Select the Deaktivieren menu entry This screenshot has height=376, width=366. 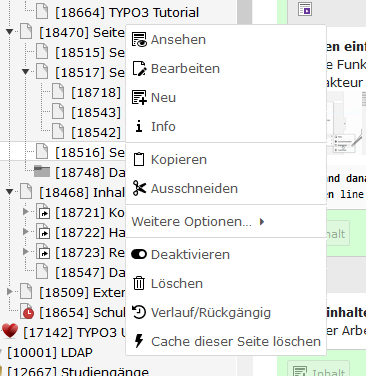(226, 254)
